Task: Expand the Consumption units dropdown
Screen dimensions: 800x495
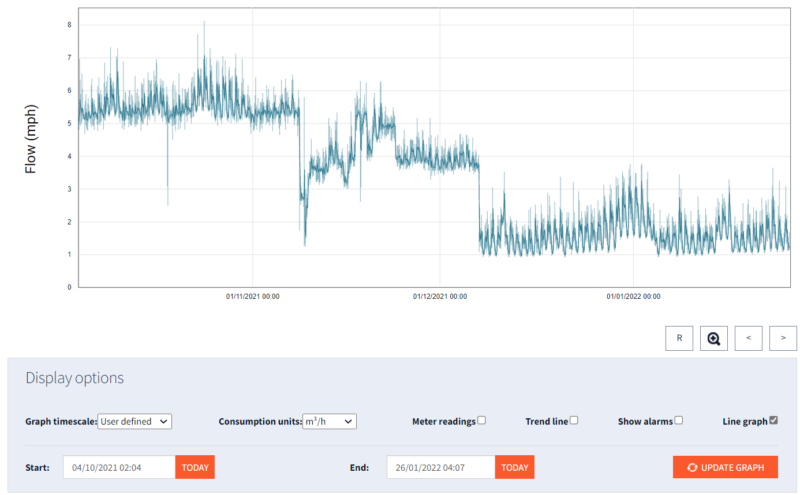Action: pos(329,422)
